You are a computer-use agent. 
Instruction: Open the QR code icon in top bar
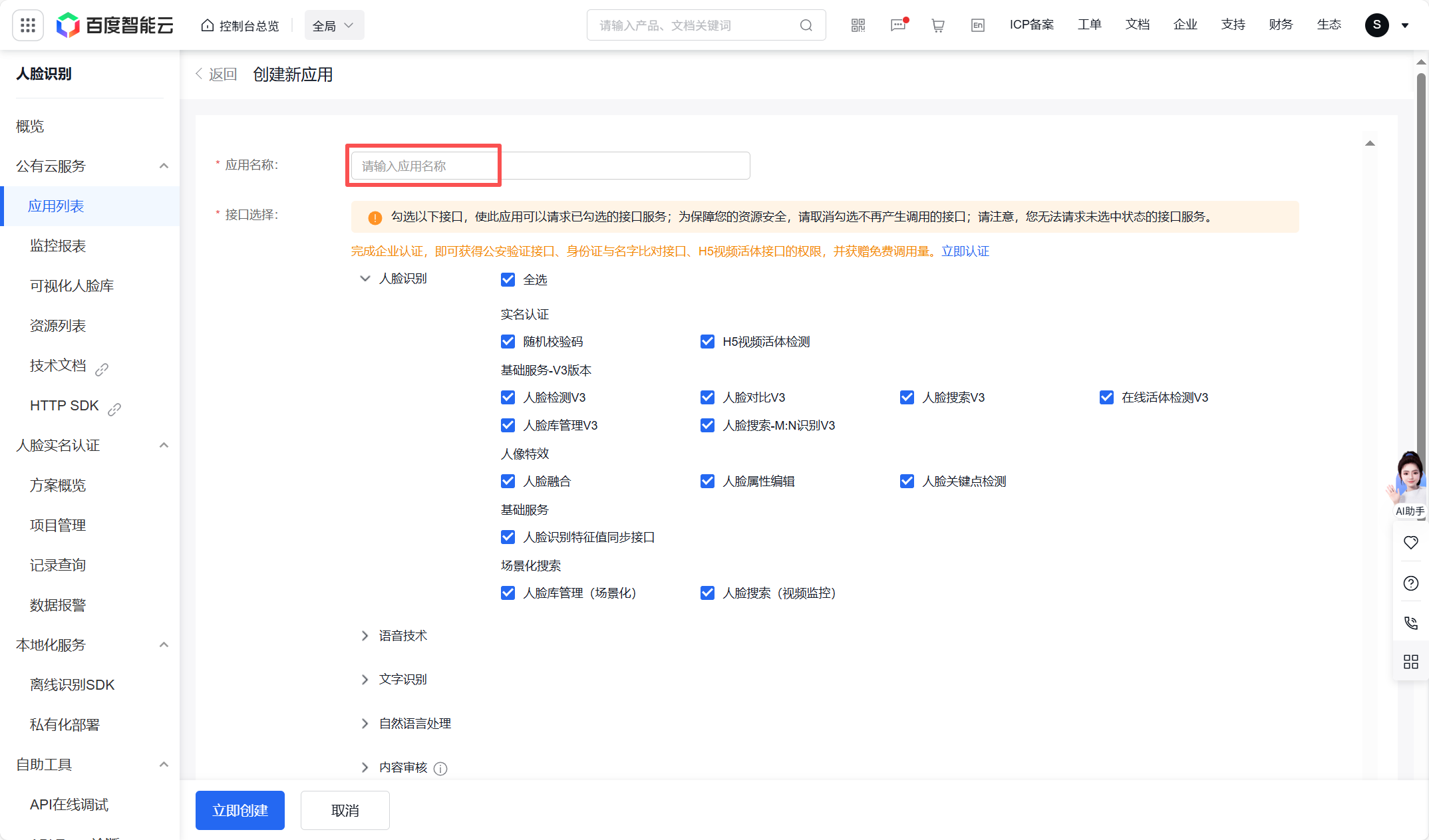[x=858, y=25]
